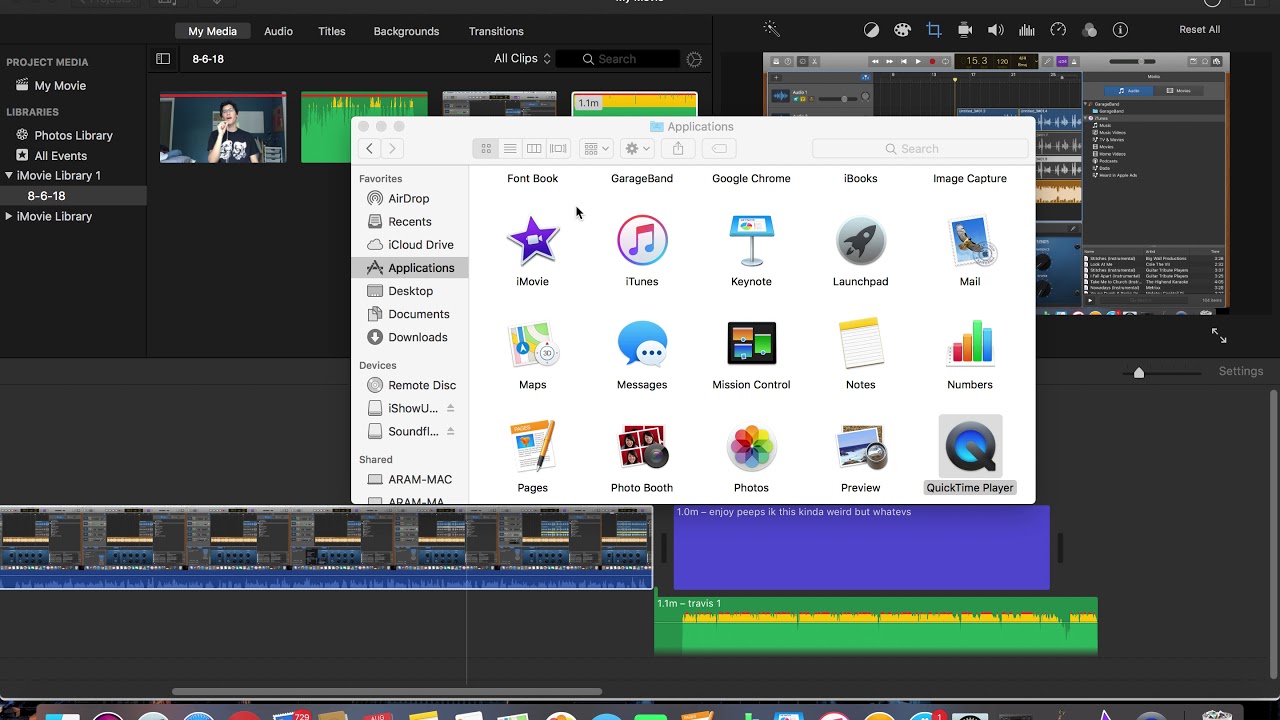Switch to My Media tab
The height and width of the screenshot is (720, 1280).
point(213,31)
